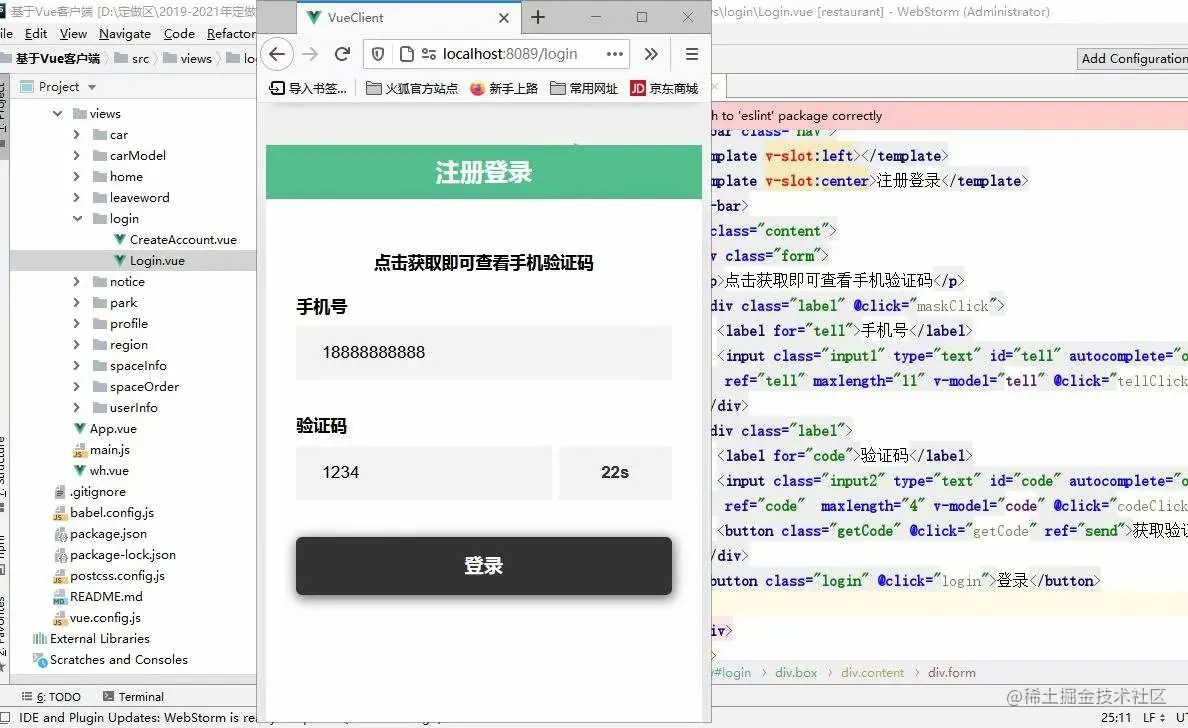Open babel.config.js file
Viewport: 1188px width, 728px height.
[x=104, y=513]
